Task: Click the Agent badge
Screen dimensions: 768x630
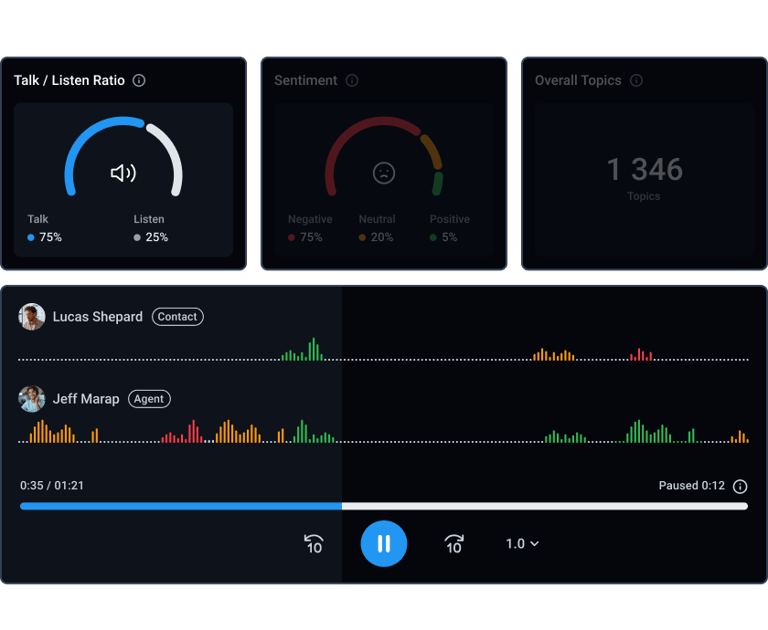Action: tap(149, 399)
